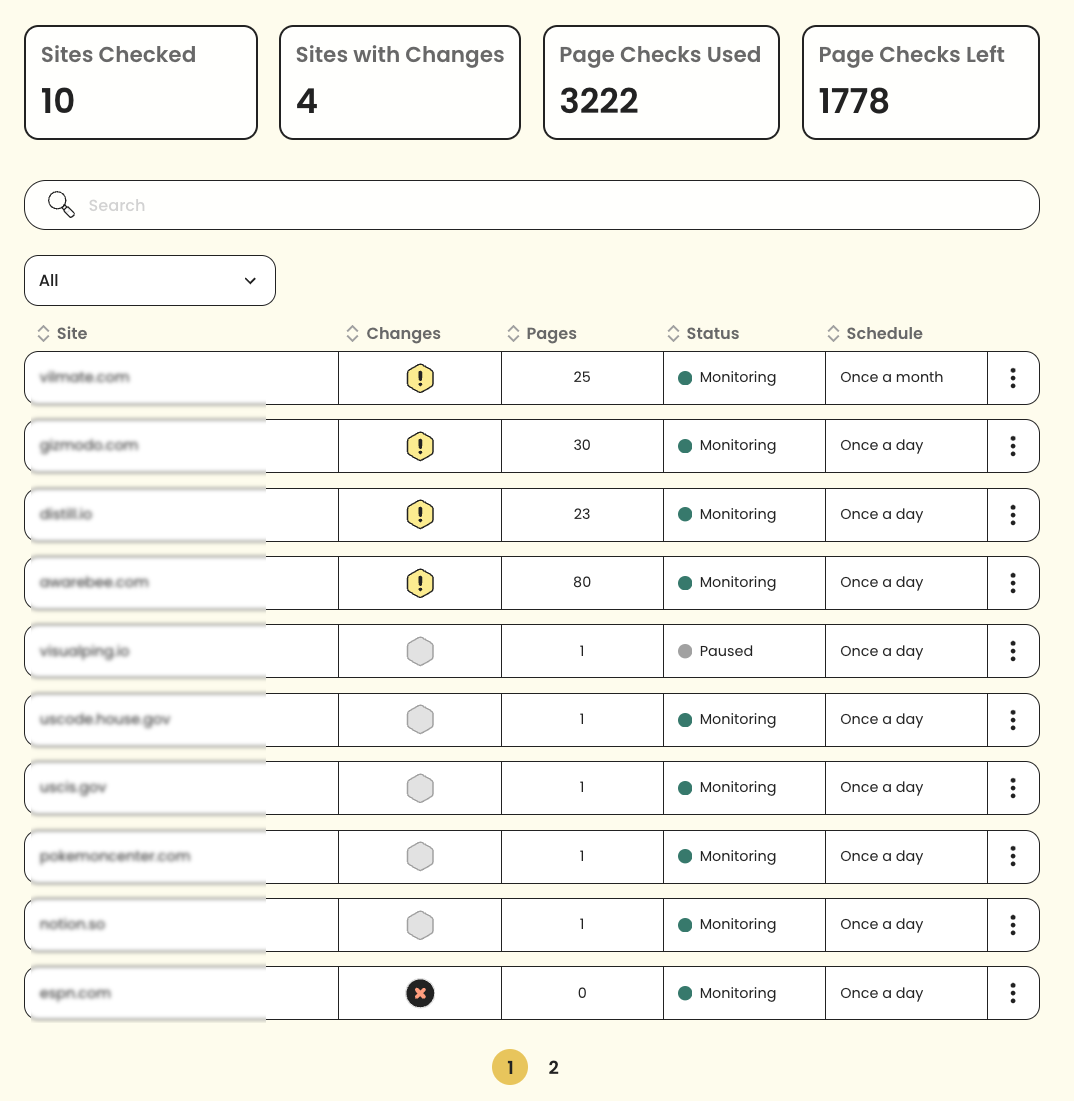Click the gray hexagon icon for notion.so
The width and height of the screenshot is (1074, 1101).
click(x=420, y=925)
